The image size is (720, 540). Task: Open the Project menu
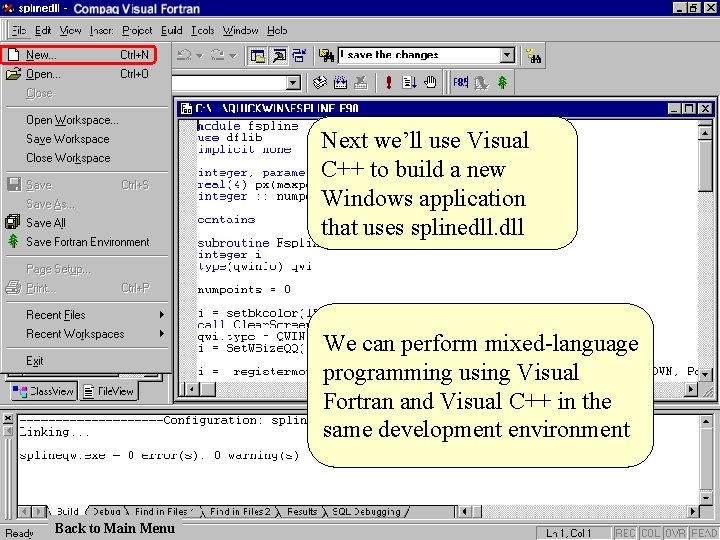pos(137,30)
